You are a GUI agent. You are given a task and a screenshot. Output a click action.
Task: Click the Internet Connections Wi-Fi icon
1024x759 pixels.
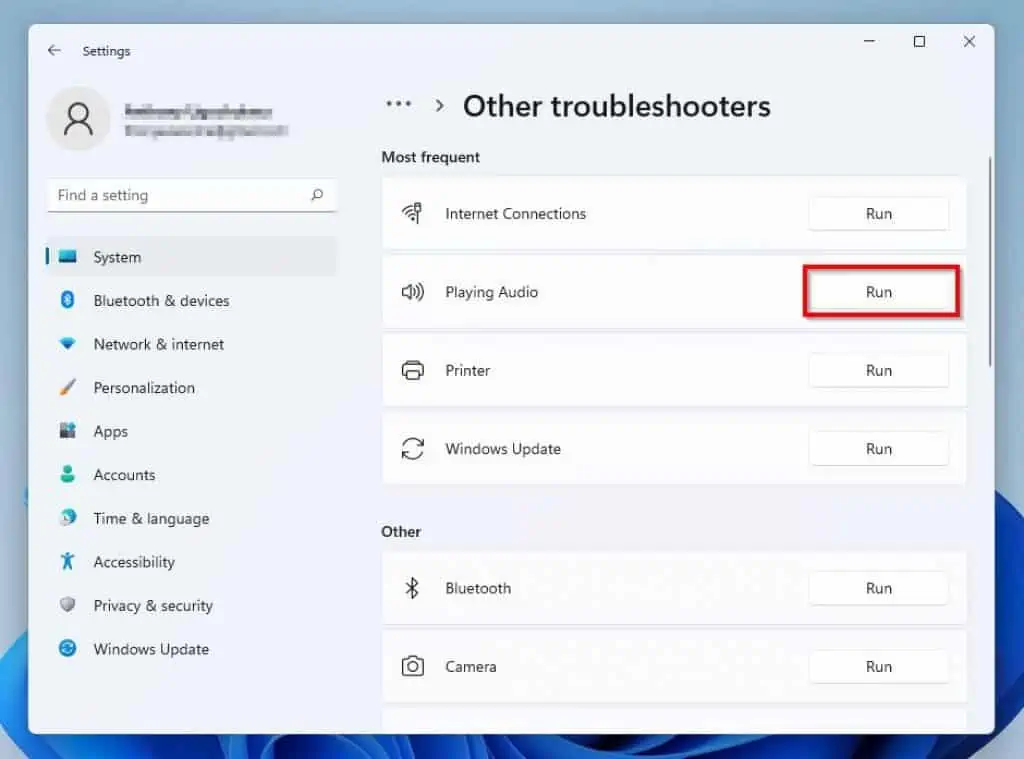[413, 213]
